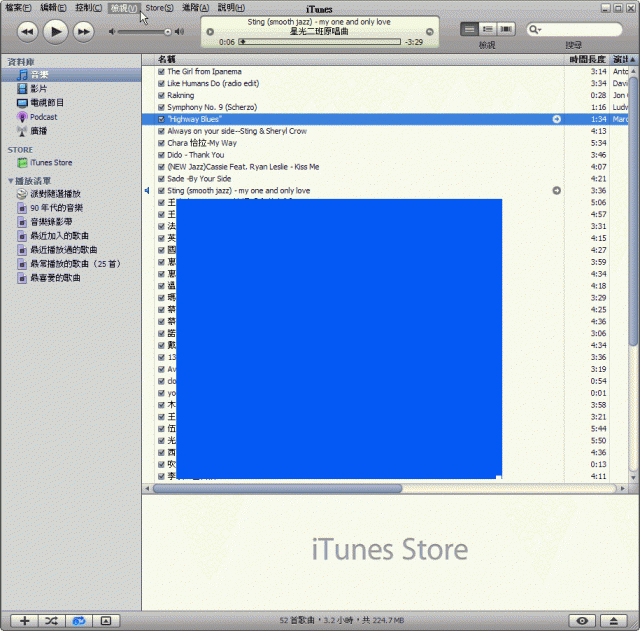Uncheck Sade -By Your Side

click(x=161, y=179)
